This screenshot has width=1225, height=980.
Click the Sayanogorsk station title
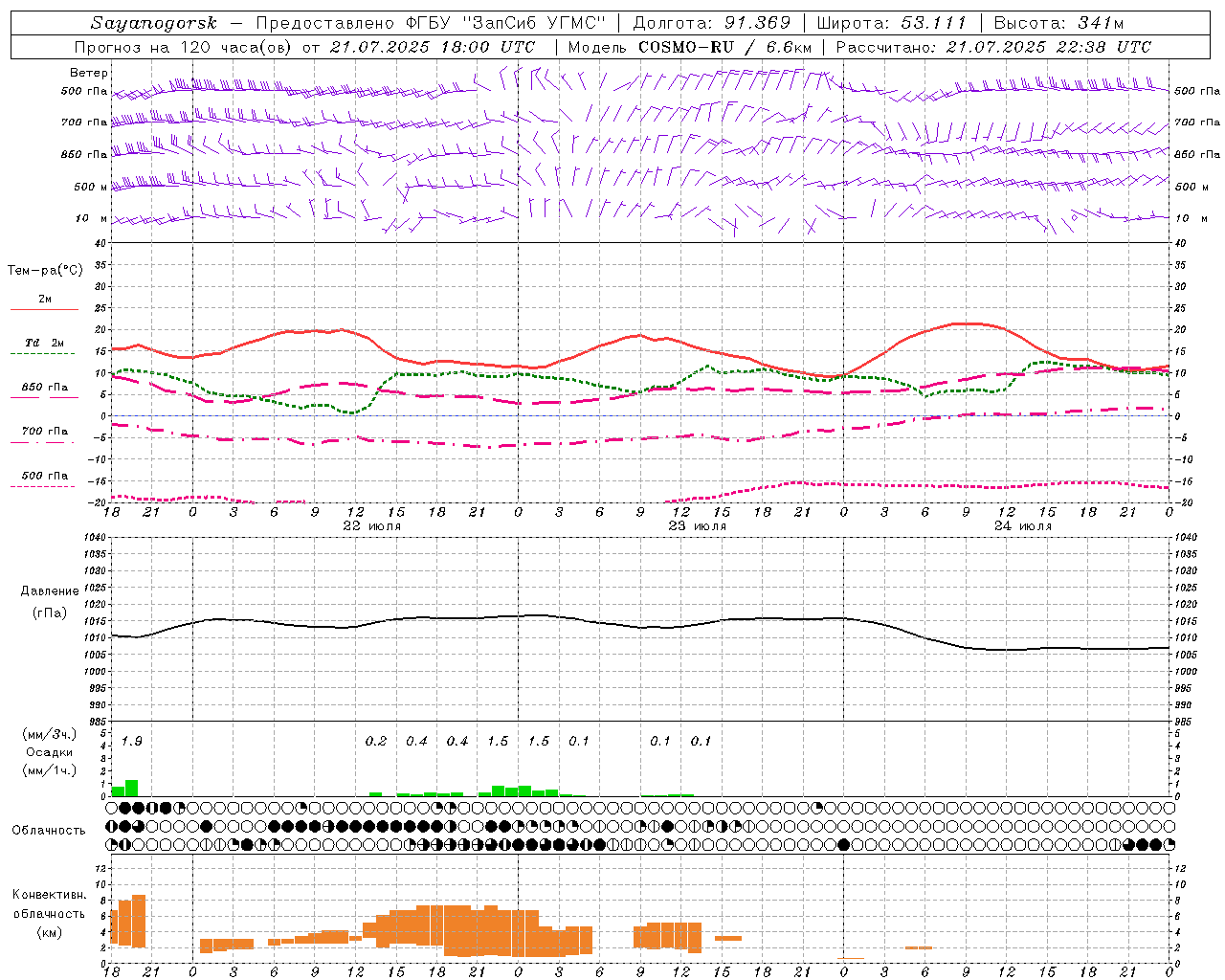(153, 23)
